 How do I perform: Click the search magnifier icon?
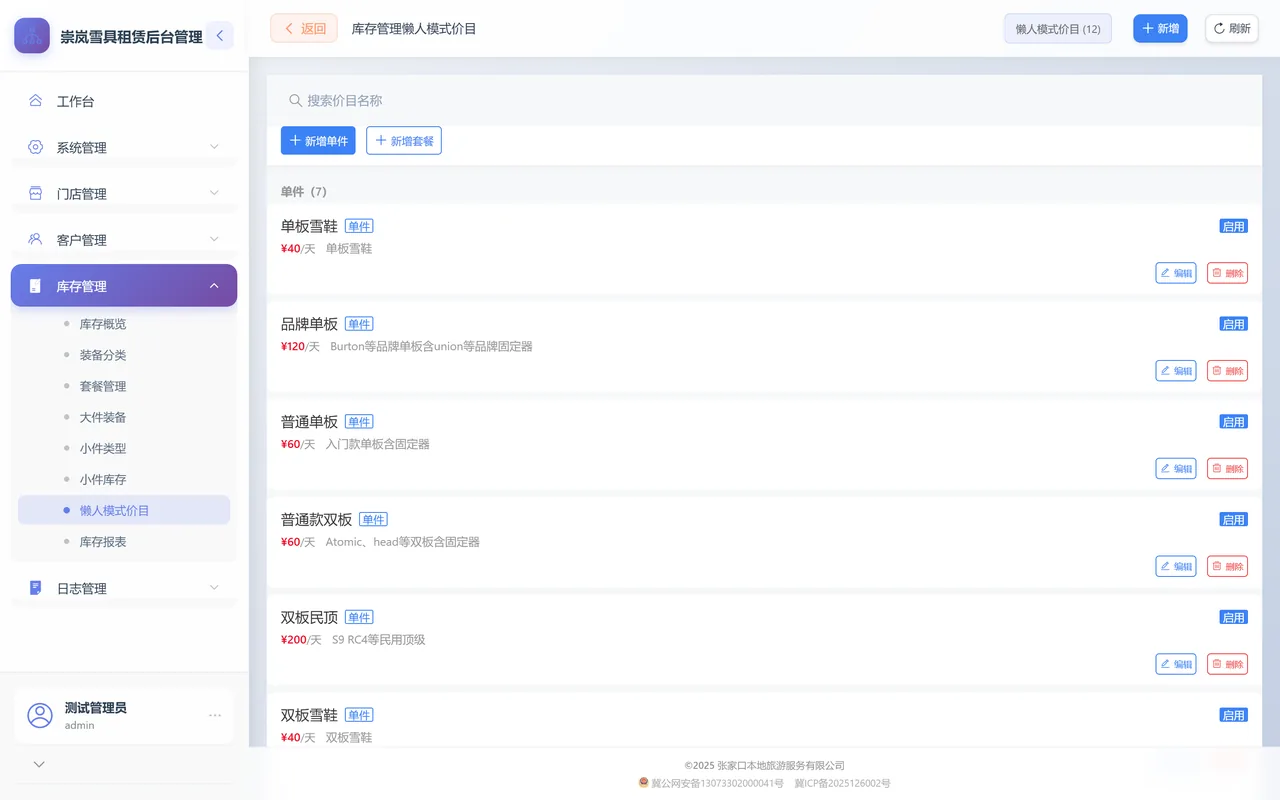pyautogui.click(x=295, y=101)
